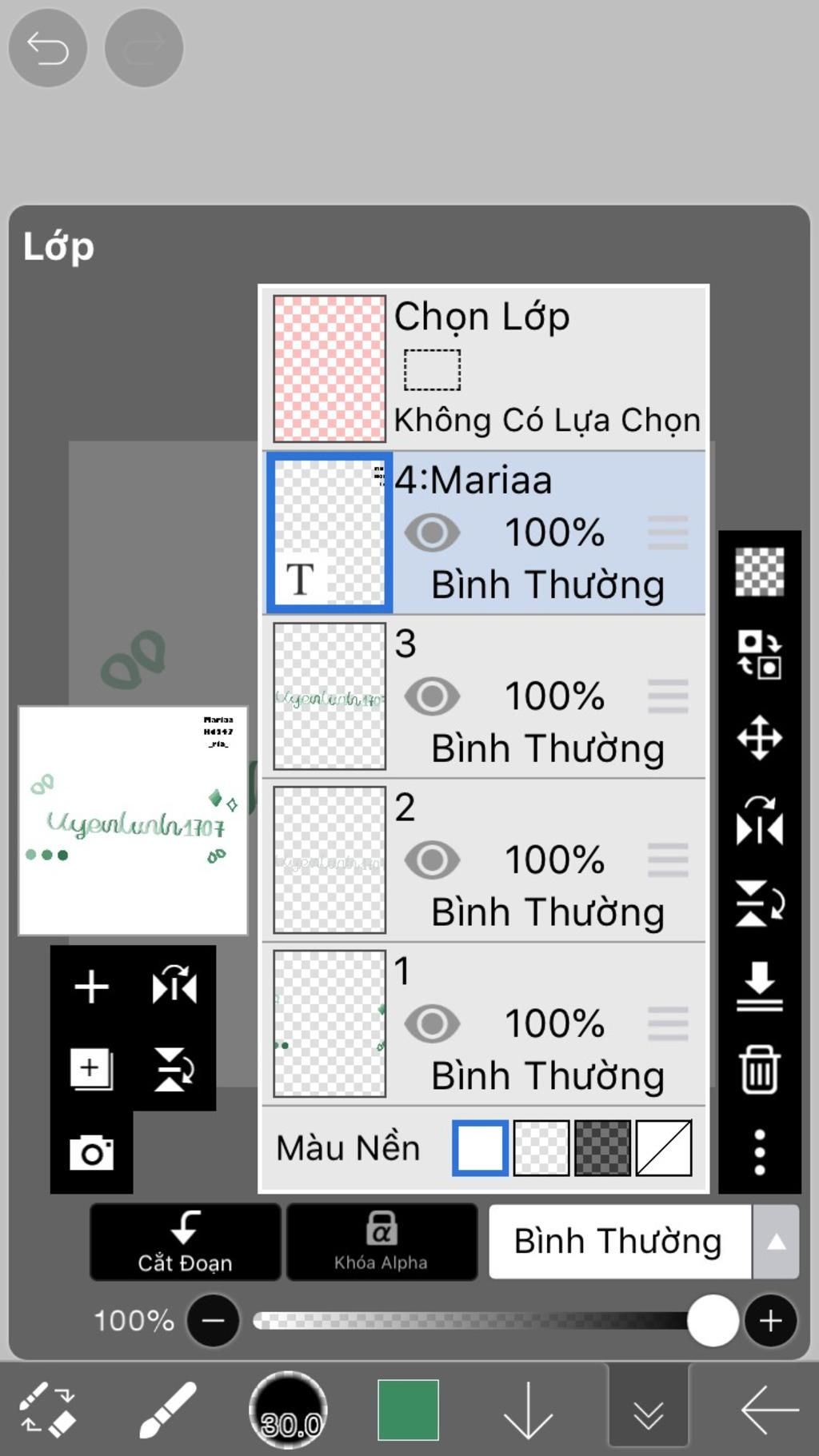Open camera import layer icon
Screen dimensions: 819x1456
point(91,1152)
